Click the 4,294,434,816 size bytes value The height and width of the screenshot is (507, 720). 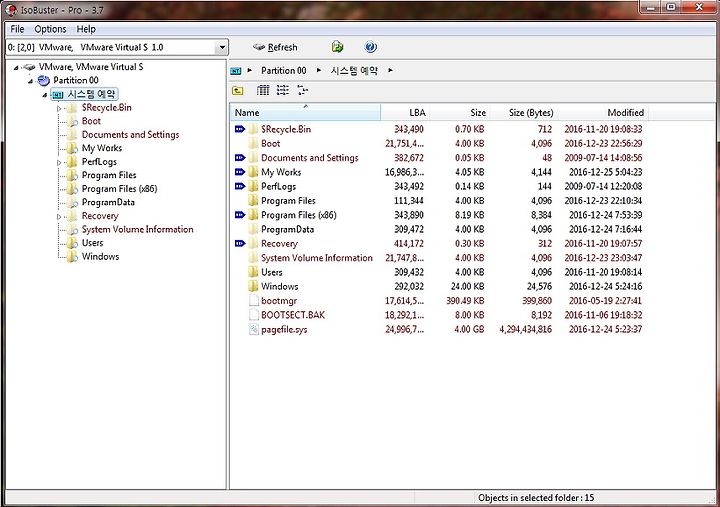click(x=526, y=329)
